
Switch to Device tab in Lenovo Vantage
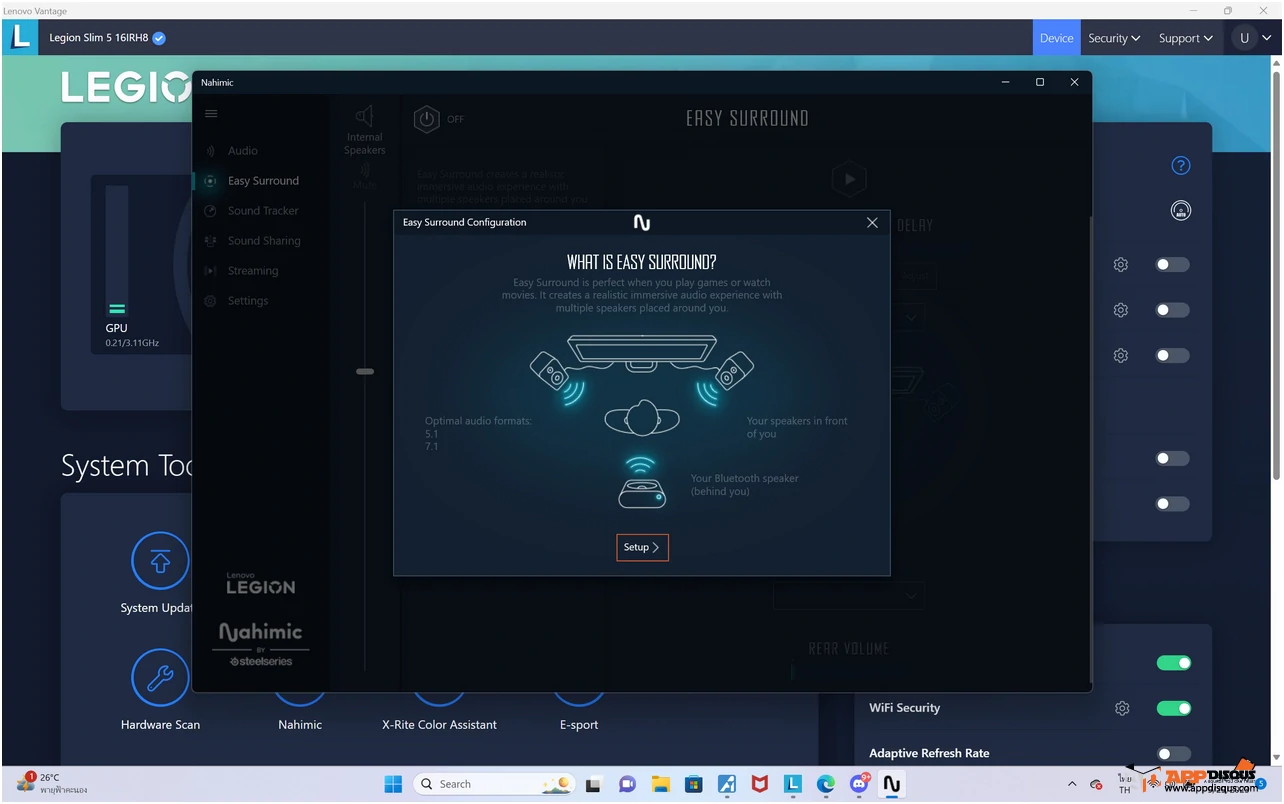coord(1056,38)
